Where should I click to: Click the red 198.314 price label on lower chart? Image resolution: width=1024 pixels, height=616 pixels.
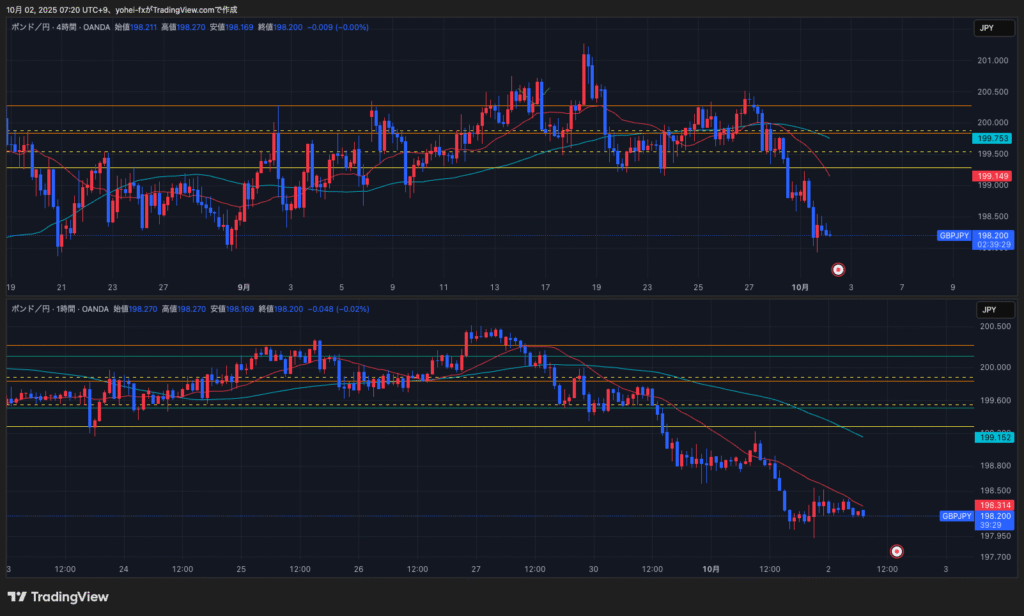click(x=995, y=506)
